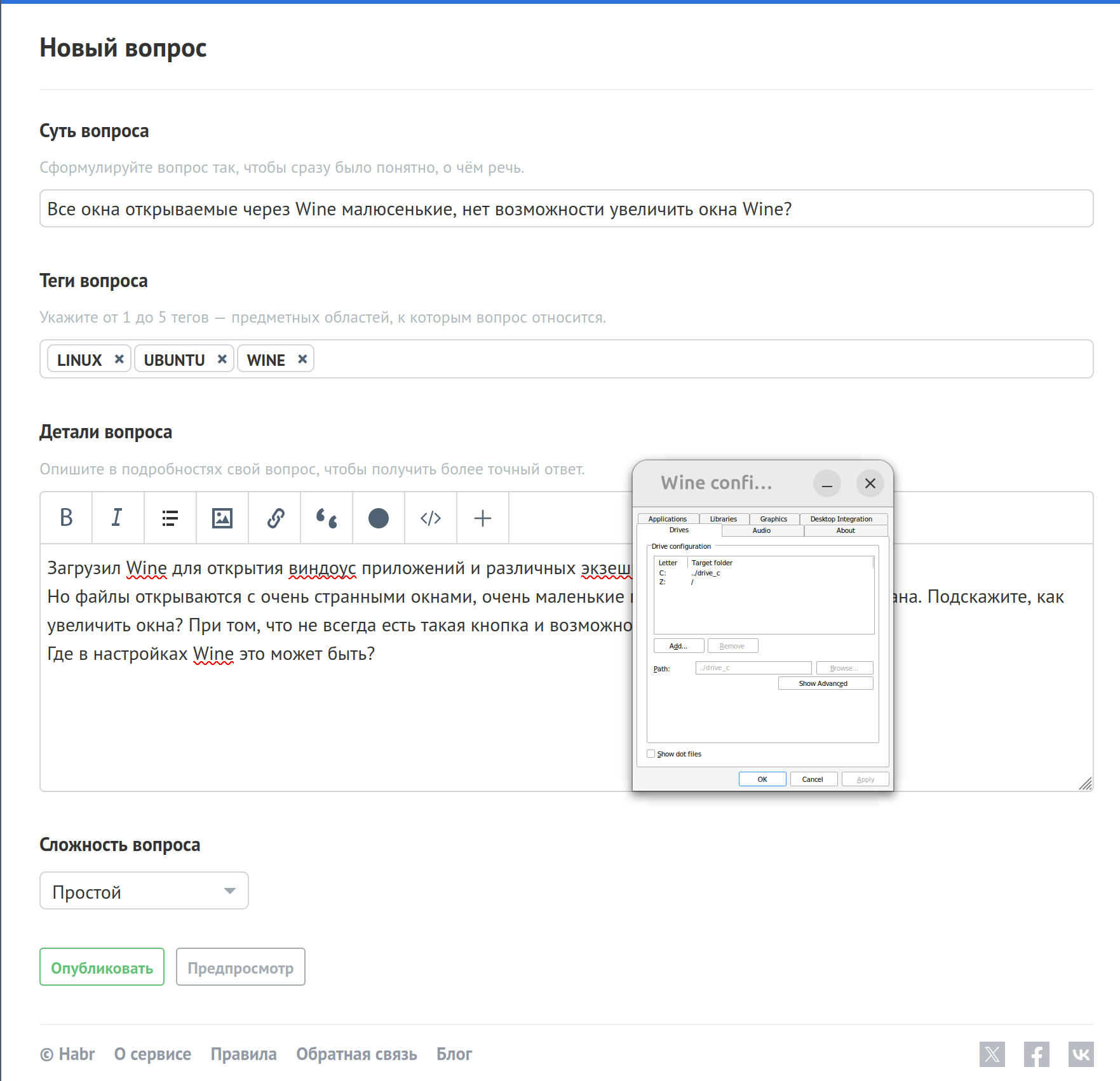Click the Browse... button
This screenshot has width=1120, height=1081.
844,668
